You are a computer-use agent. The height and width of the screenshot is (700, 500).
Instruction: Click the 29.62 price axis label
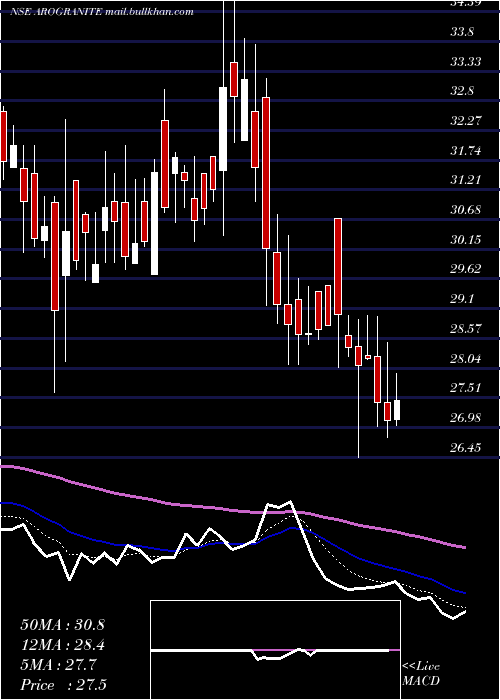point(466,269)
